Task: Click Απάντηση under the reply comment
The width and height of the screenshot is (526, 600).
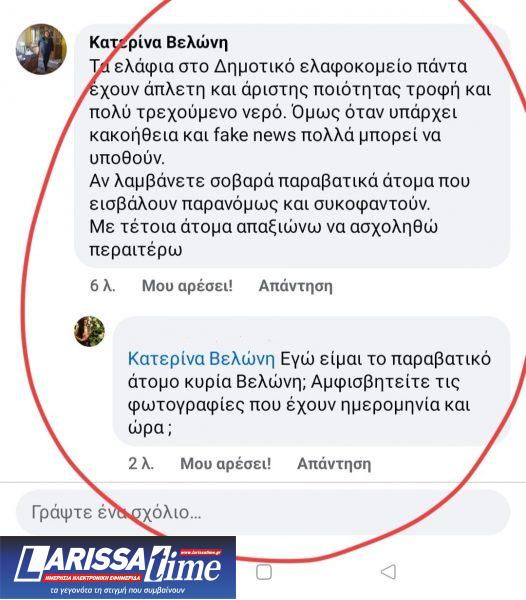Action: 334,463
